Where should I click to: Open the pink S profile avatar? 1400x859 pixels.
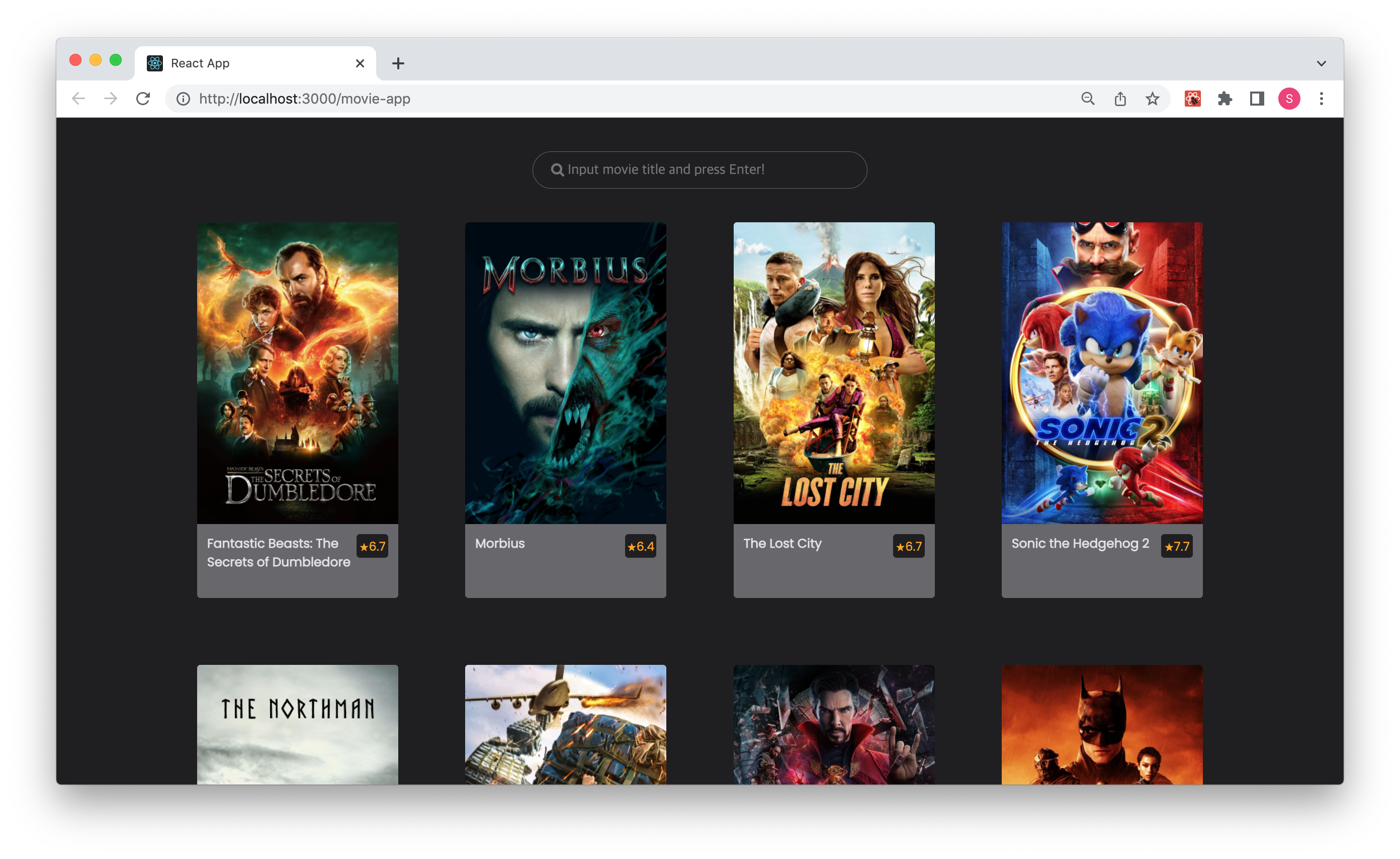(x=1289, y=99)
